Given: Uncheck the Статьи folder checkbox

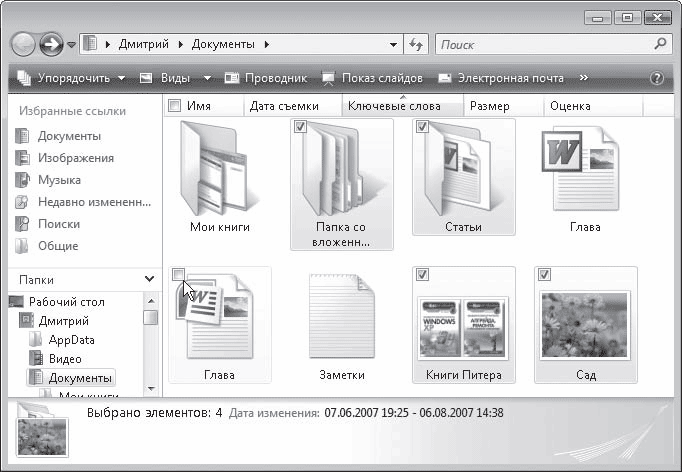Looking at the screenshot, I should [x=422, y=127].
